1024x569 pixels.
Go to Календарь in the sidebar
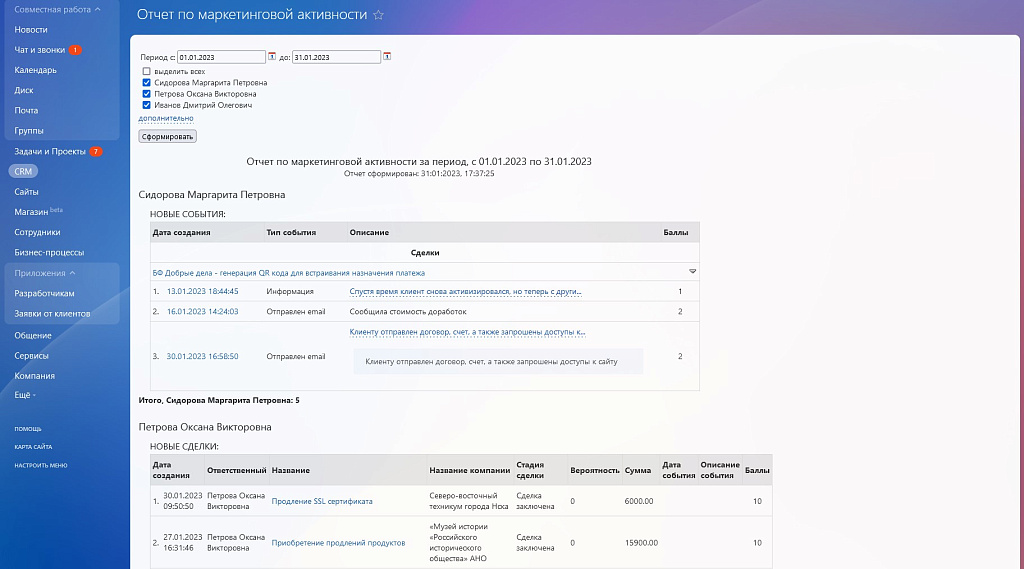click(x=35, y=70)
